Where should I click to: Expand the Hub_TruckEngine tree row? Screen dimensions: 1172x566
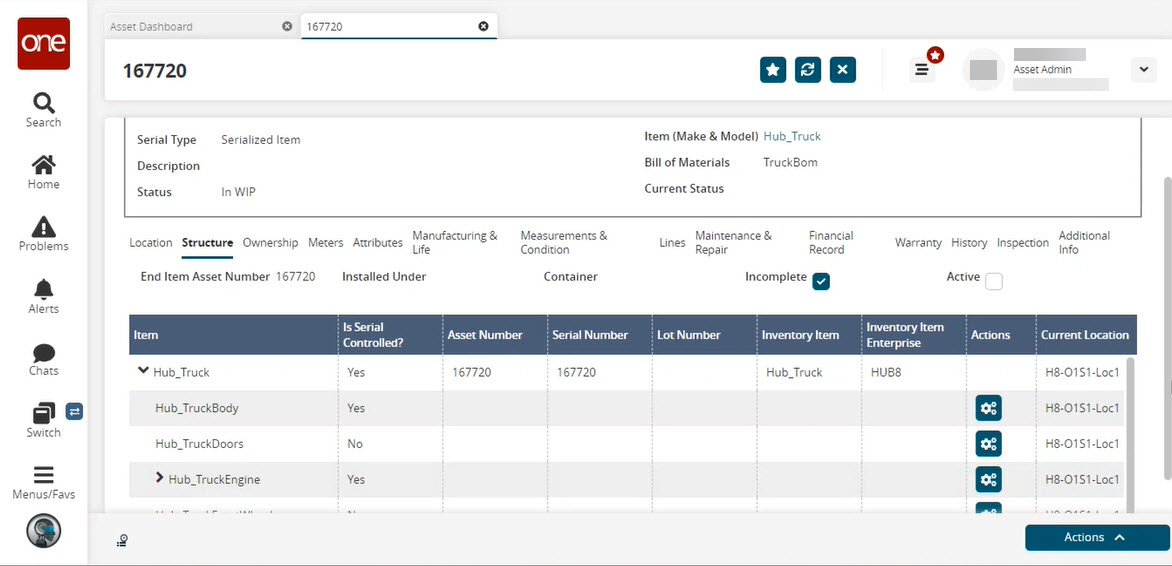(159, 479)
